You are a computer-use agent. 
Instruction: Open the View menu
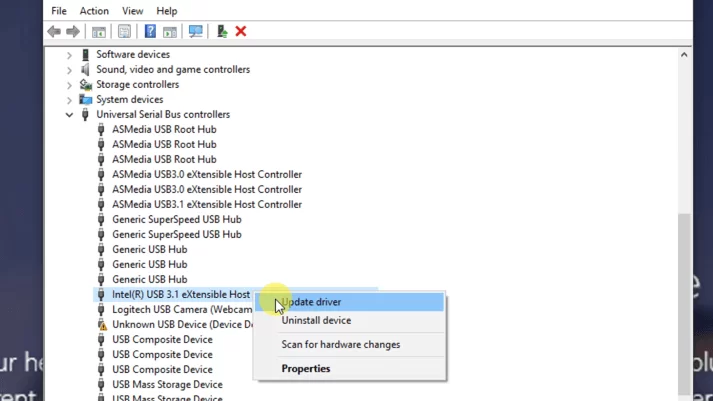[x=132, y=11]
